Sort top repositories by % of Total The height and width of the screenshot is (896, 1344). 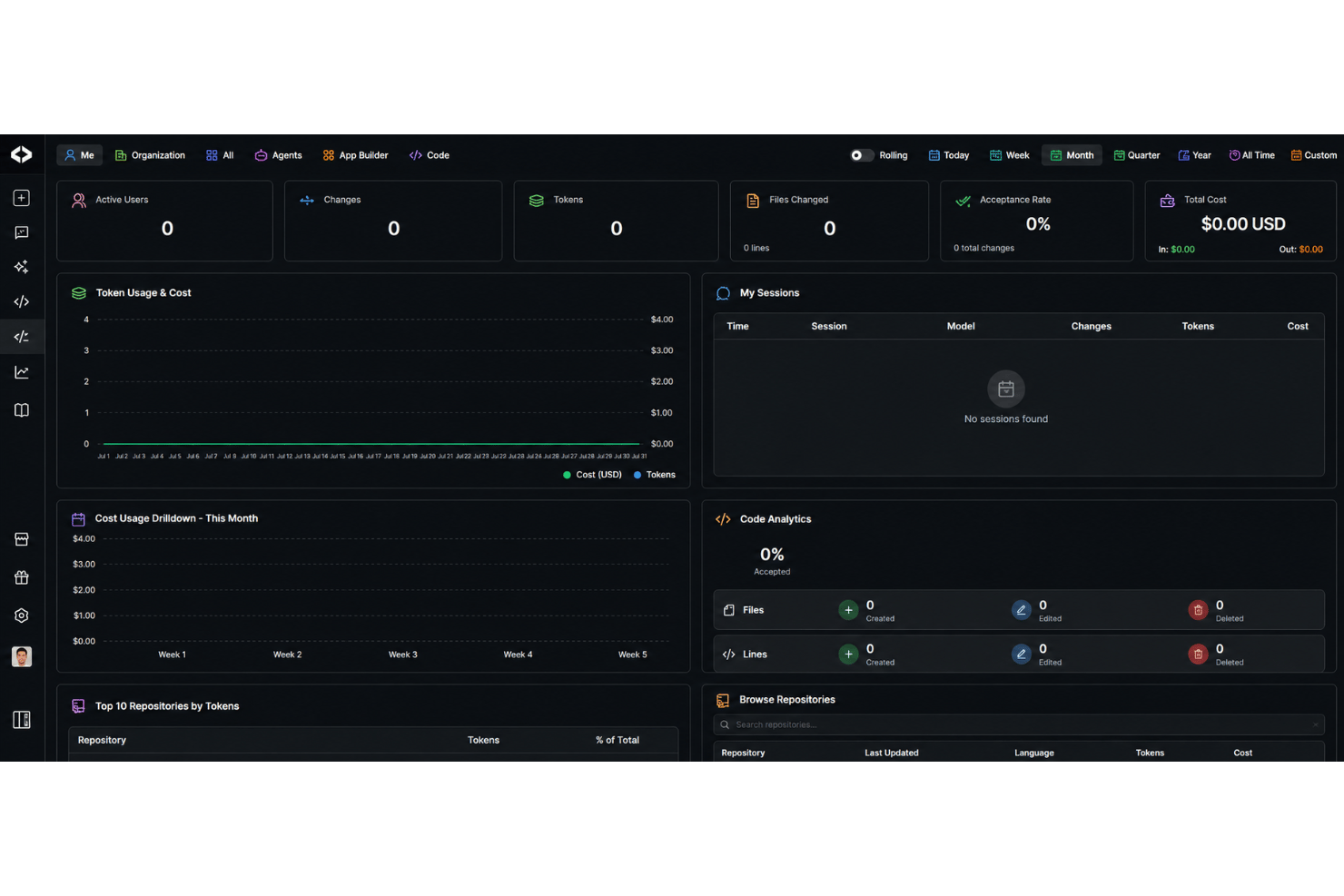pos(618,740)
